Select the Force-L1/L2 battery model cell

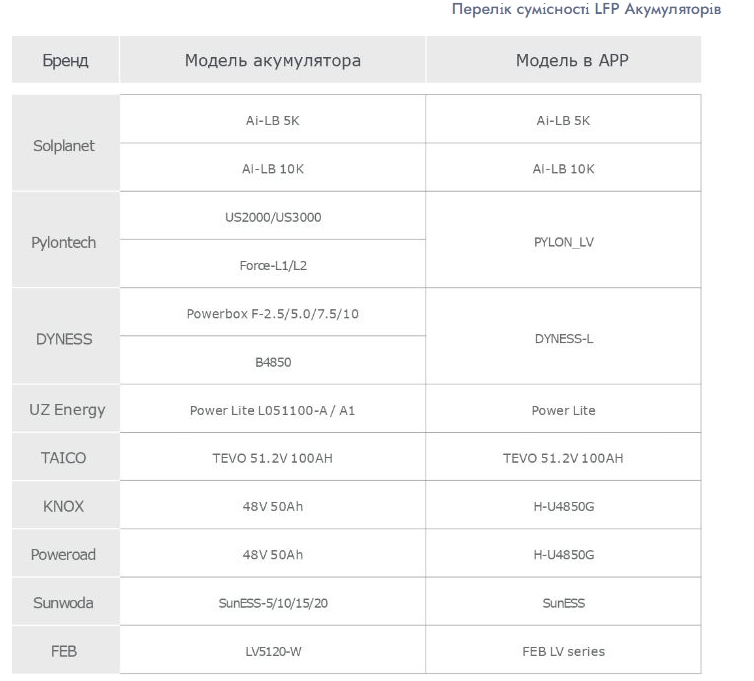pyautogui.click(x=273, y=266)
